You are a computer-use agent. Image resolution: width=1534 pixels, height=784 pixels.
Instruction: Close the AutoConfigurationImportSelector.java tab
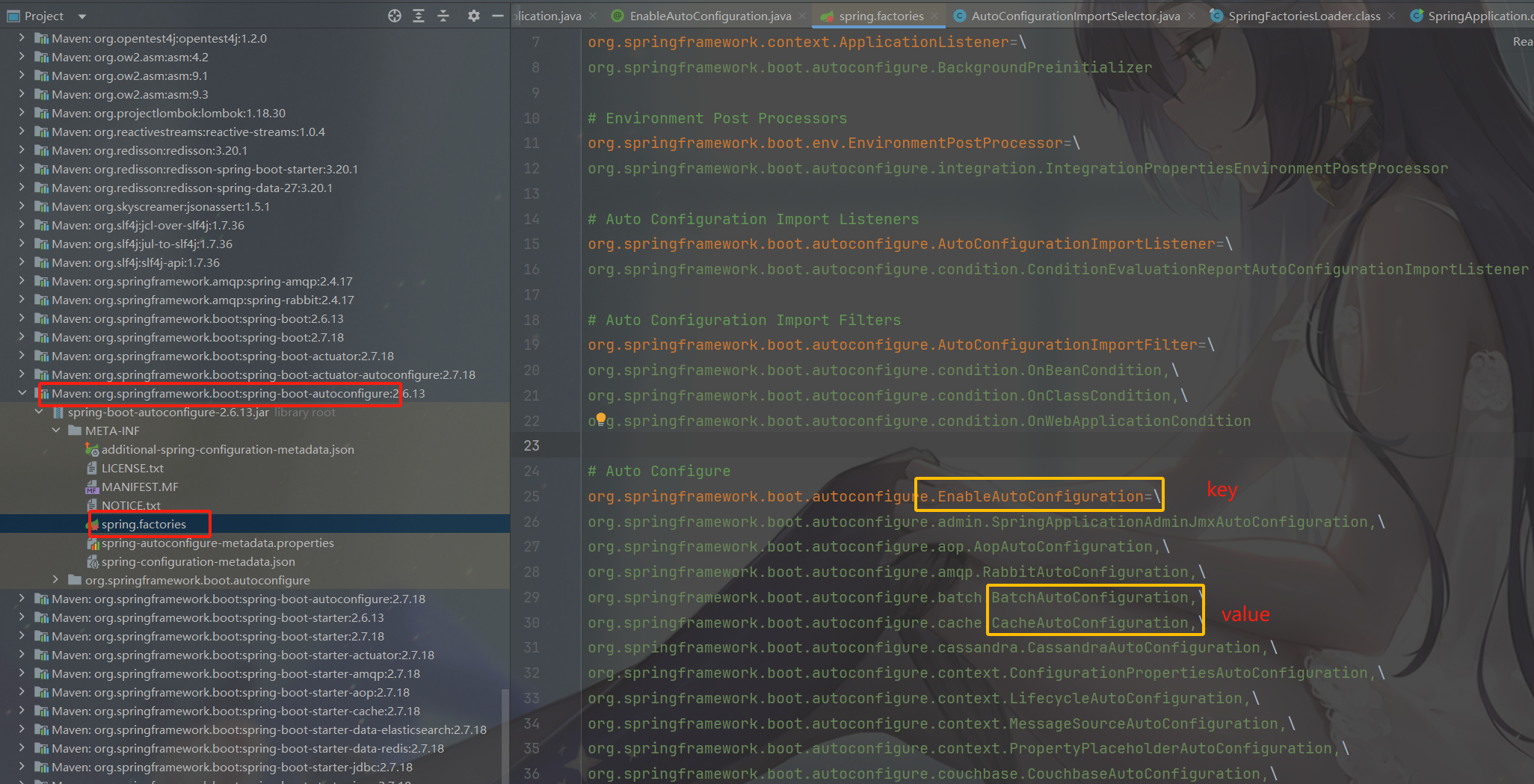point(1192,16)
